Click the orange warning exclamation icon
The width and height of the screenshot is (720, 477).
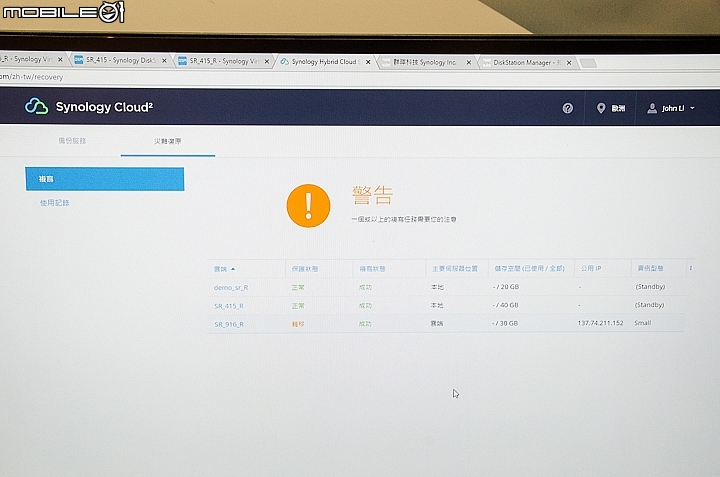(x=308, y=206)
